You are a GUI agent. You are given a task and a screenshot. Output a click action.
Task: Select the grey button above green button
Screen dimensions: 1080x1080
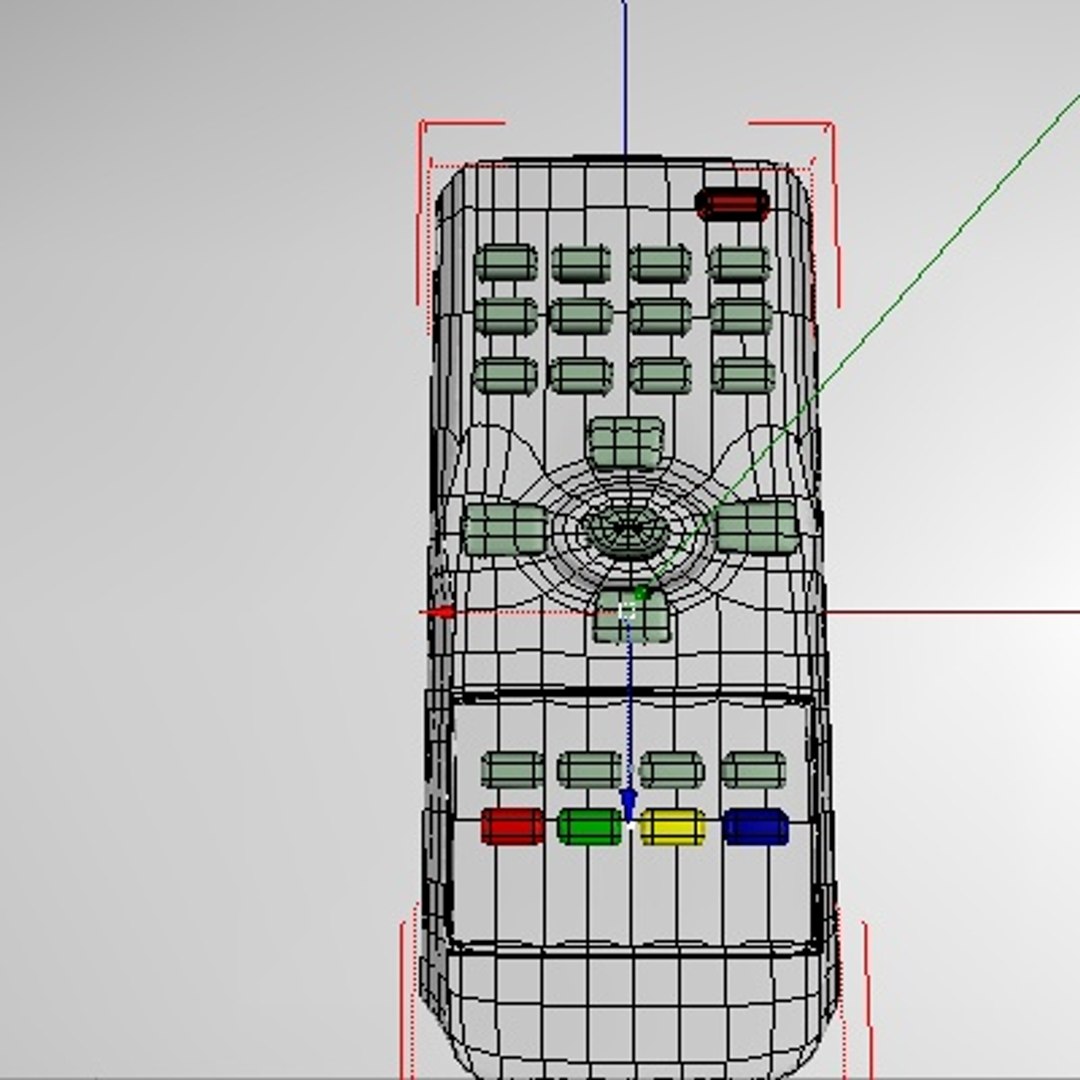[x=590, y=769]
